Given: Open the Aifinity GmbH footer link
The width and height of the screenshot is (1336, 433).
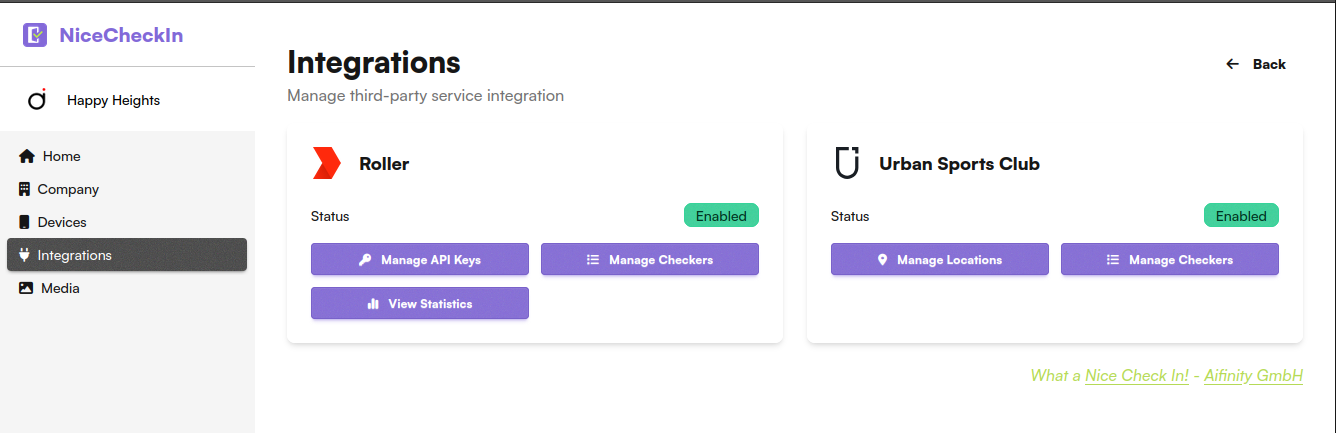Looking at the screenshot, I should point(1253,376).
